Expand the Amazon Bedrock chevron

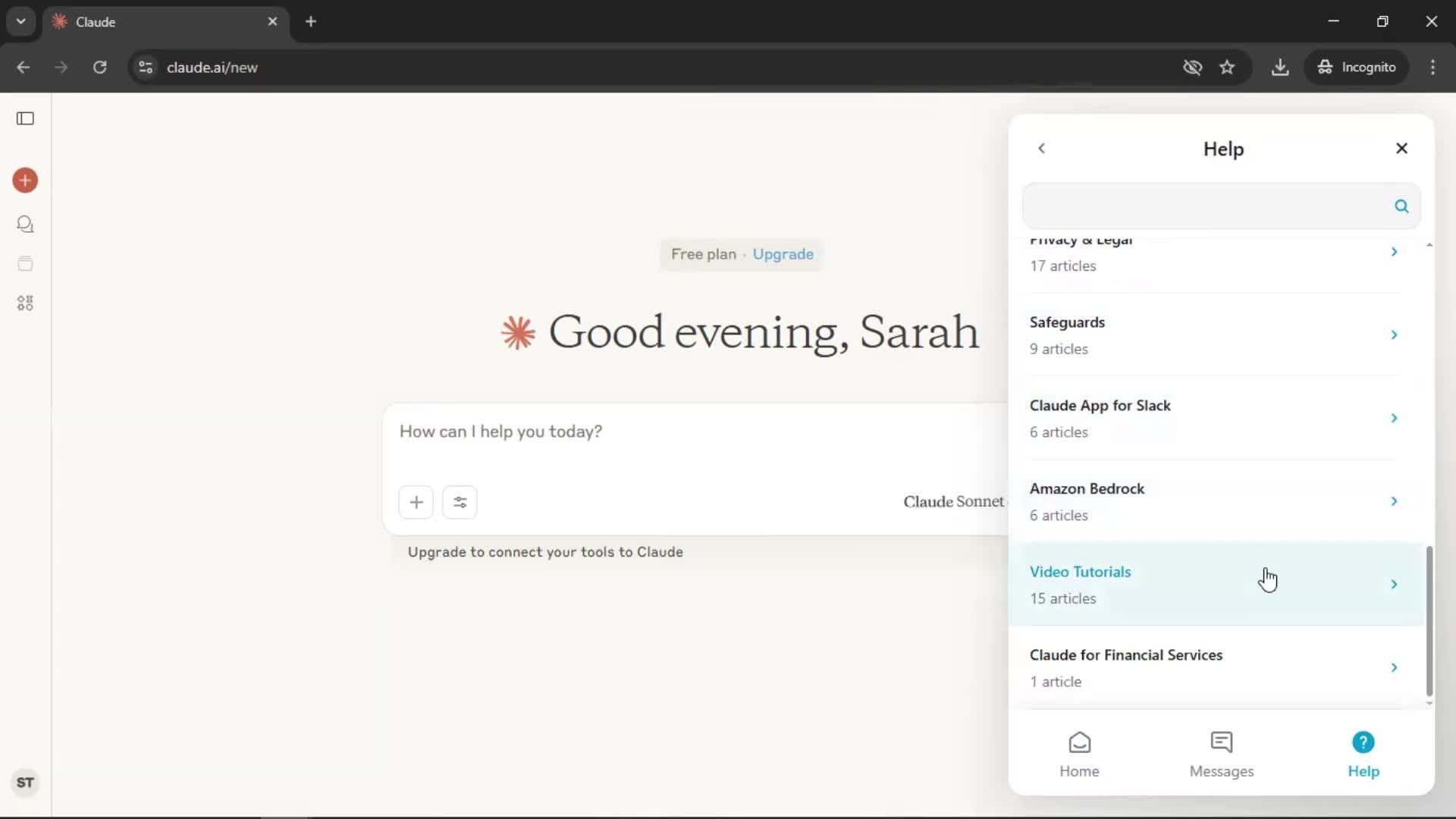pyautogui.click(x=1394, y=501)
